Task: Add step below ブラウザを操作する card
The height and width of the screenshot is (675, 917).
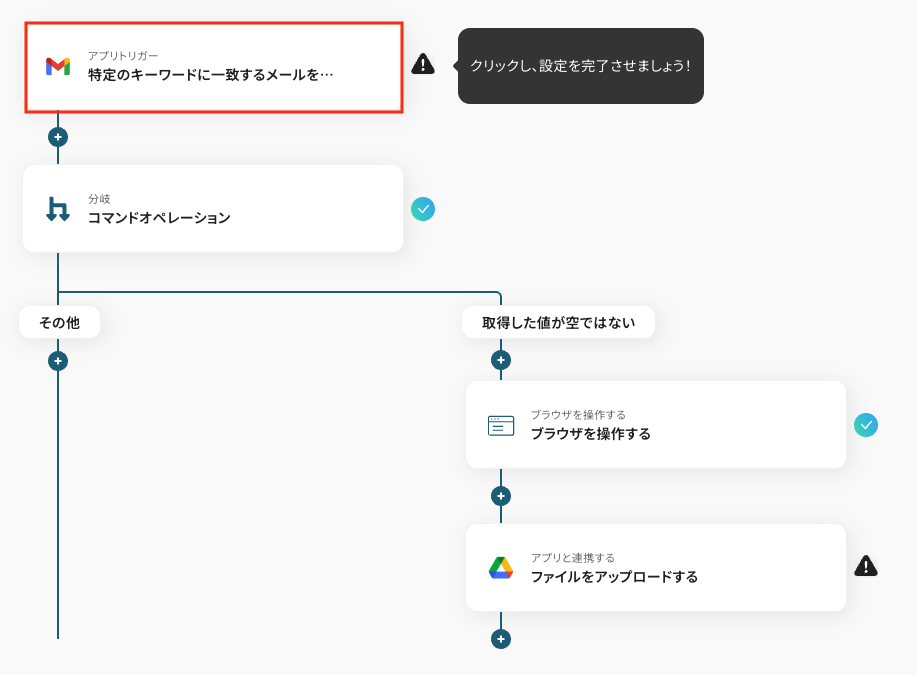Action: [501, 496]
